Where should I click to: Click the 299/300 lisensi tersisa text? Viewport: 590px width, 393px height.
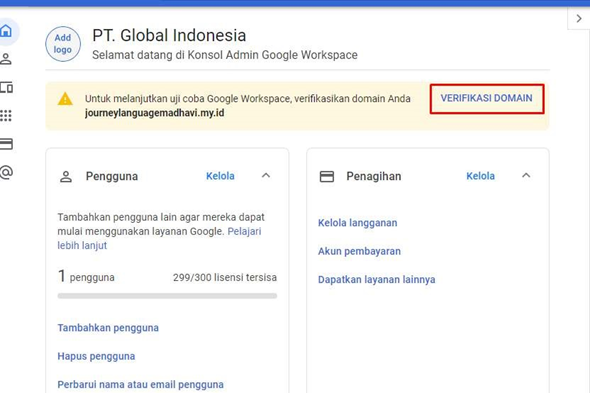click(225, 277)
